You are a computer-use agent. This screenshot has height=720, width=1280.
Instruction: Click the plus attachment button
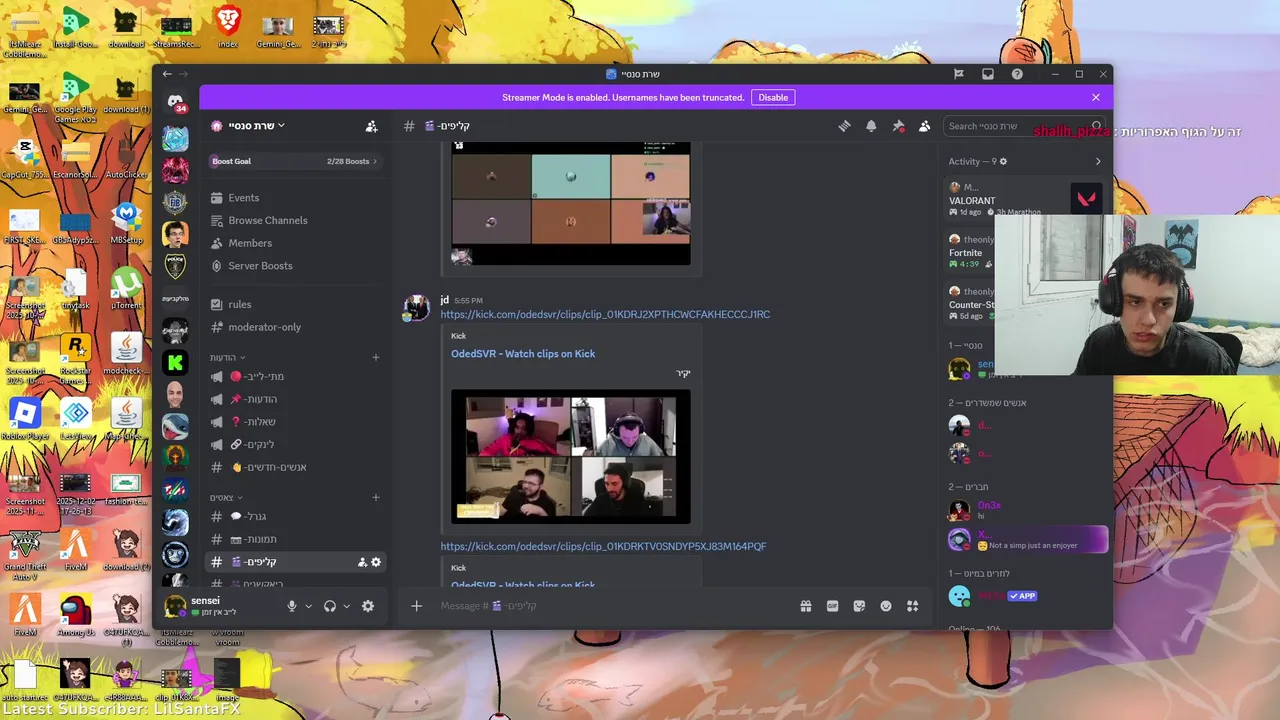417,606
